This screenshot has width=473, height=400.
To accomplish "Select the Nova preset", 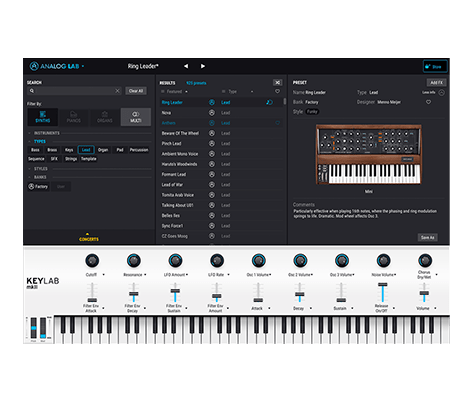I will 221,113.
